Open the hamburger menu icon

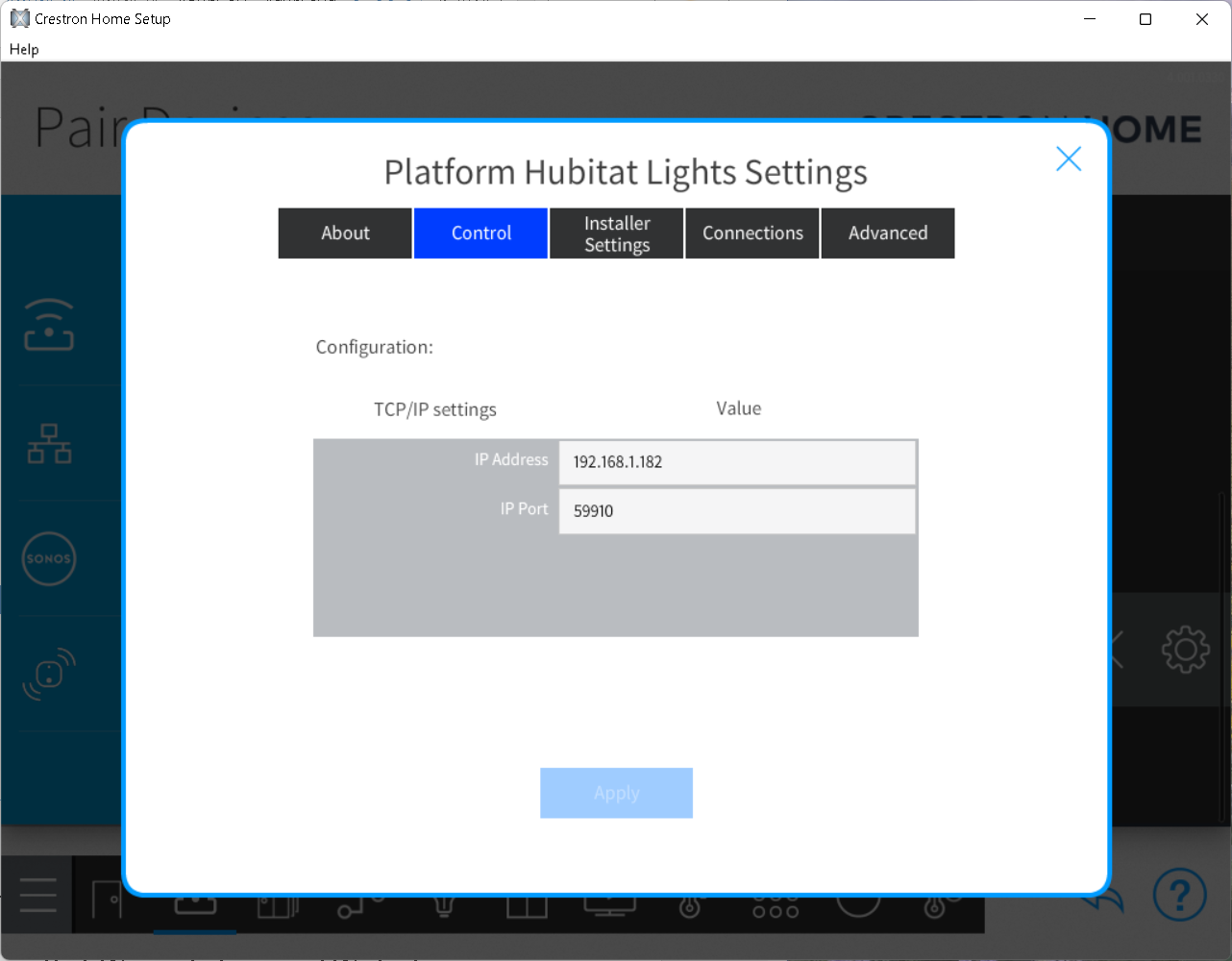37,895
